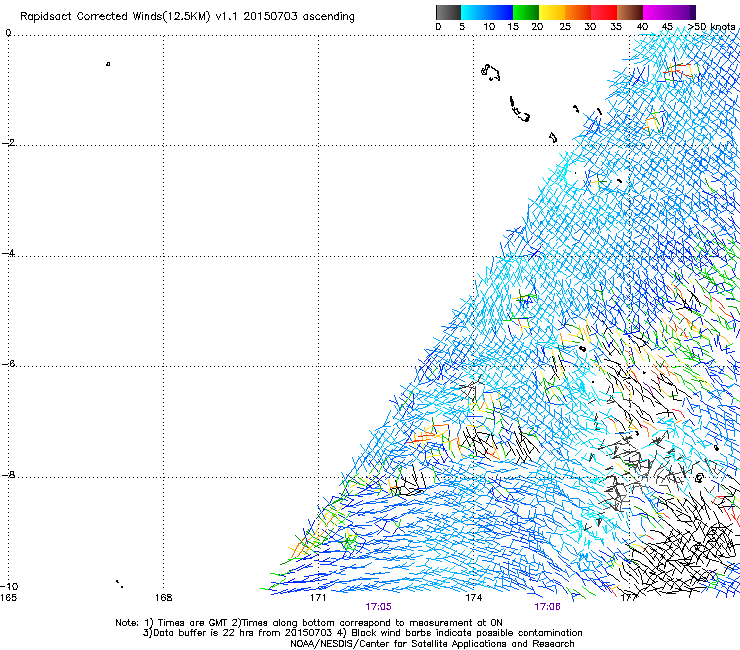Click the yellow 20-25 knots legend swatch
The width and height of the screenshot is (740, 650).
[x=552, y=12]
